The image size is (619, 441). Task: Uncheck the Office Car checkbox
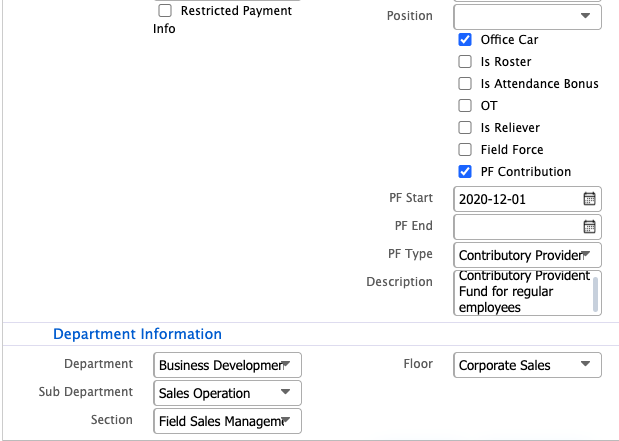coord(465,40)
